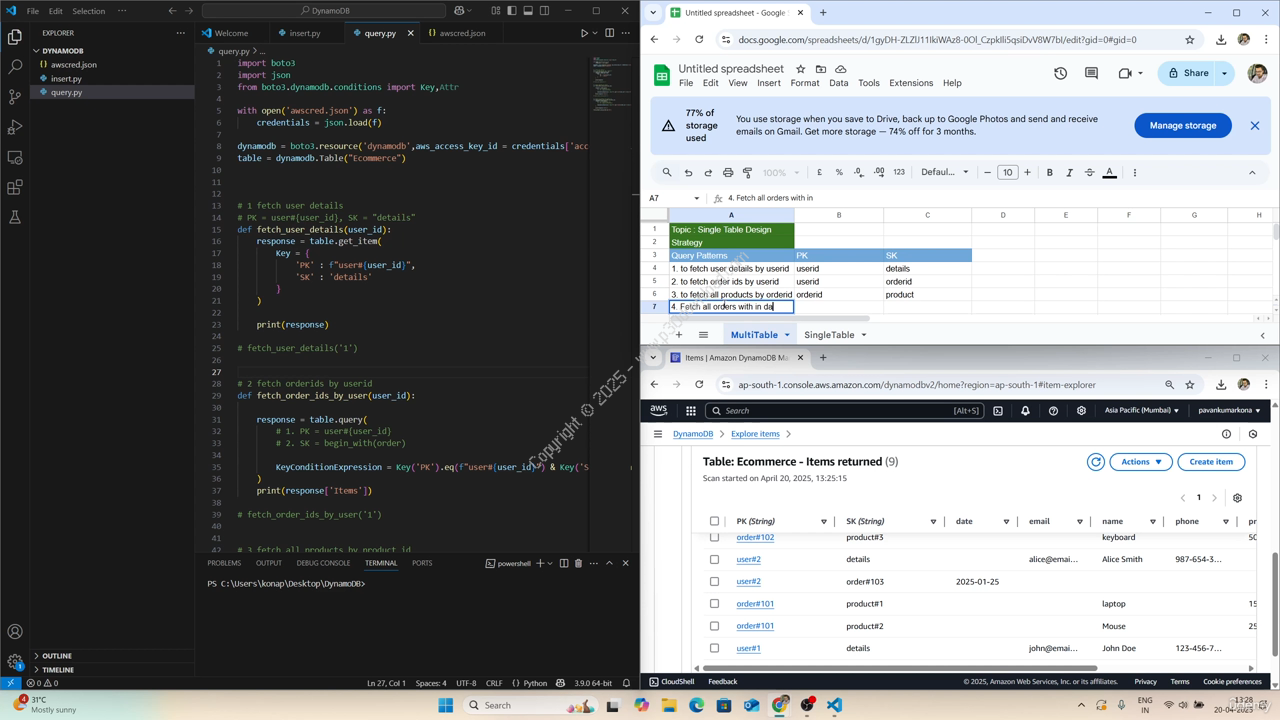The height and width of the screenshot is (720, 1280).
Task: Run the Python file with the play button
Action: (584, 33)
